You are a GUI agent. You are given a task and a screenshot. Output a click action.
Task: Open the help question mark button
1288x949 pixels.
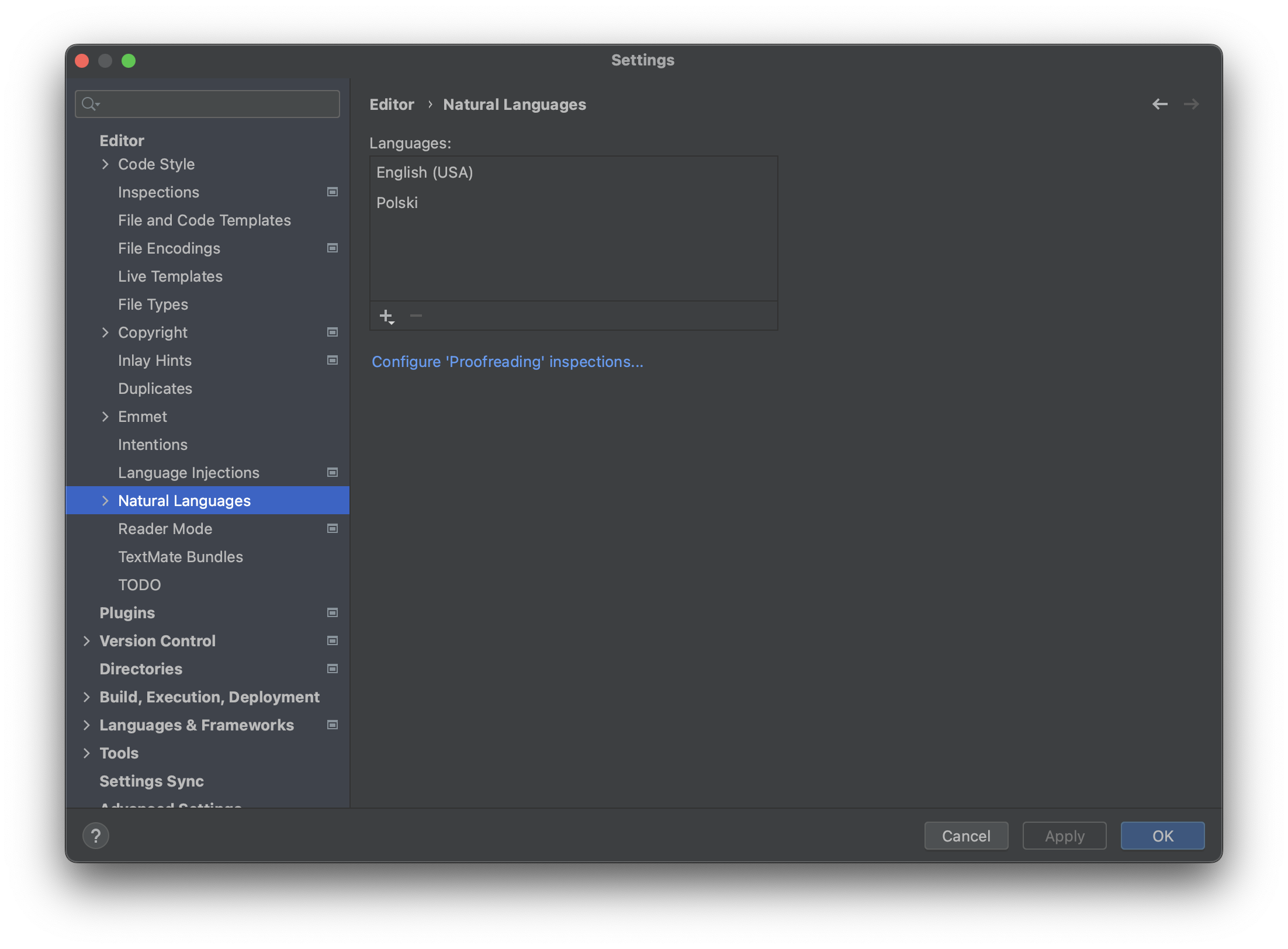tap(96, 836)
